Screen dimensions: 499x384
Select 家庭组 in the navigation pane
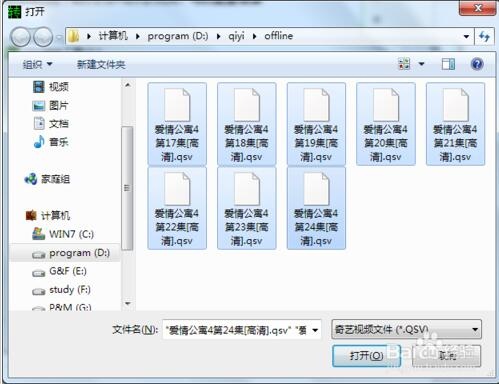[55, 179]
